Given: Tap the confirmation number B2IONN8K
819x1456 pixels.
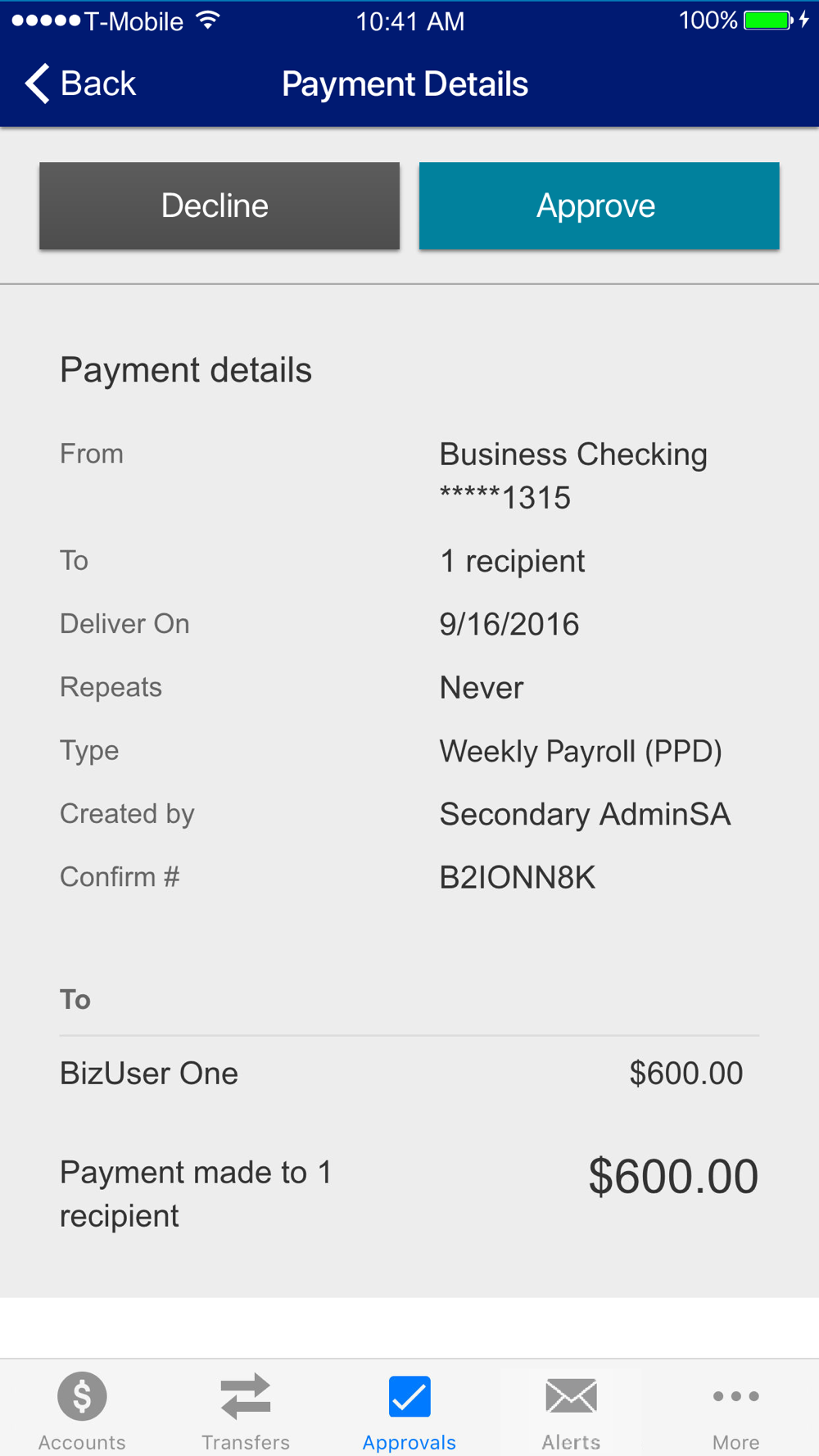Looking at the screenshot, I should (517, 878).
